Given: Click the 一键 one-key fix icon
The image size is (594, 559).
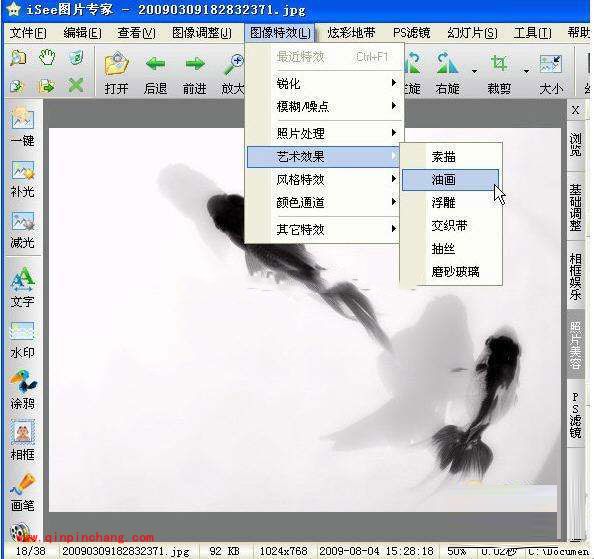Looking at the screenshot, I should pyautogui.click(x=23, y=118).
